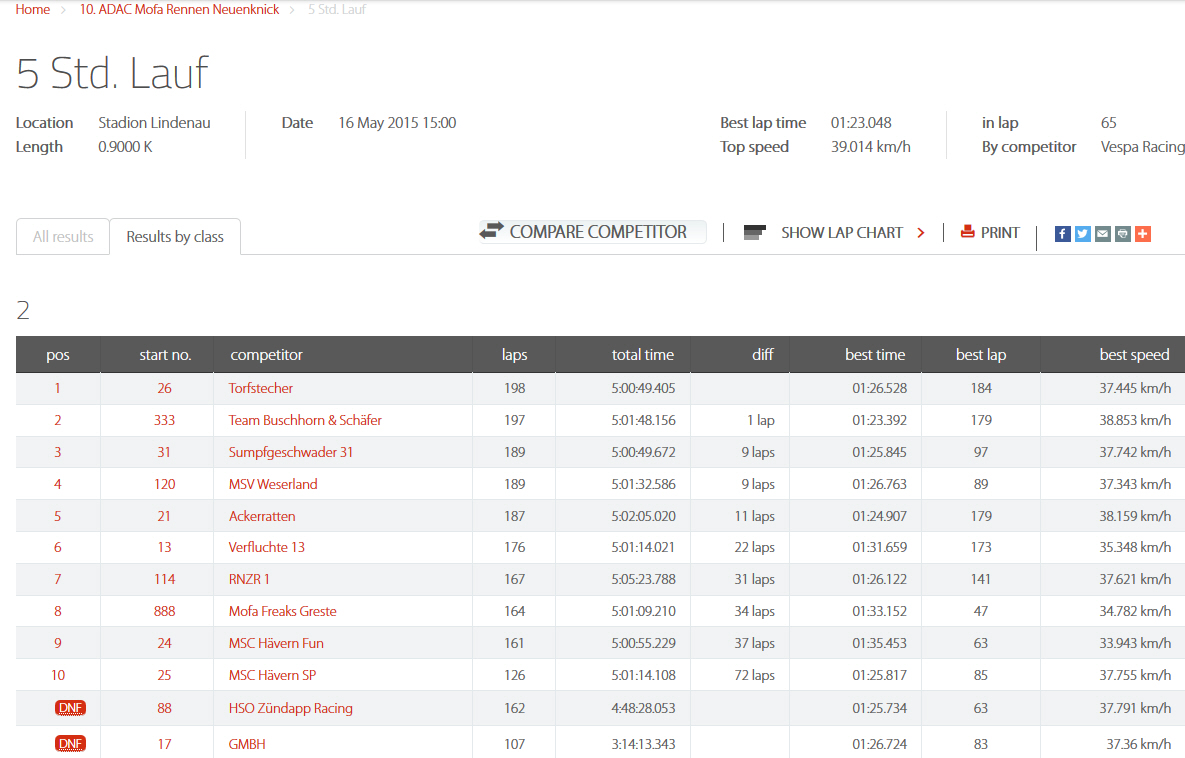Expand the Show Lap Chart chevron arrow
The height and width of the screenshot is (758, 1185).
(x=921, y=233)
